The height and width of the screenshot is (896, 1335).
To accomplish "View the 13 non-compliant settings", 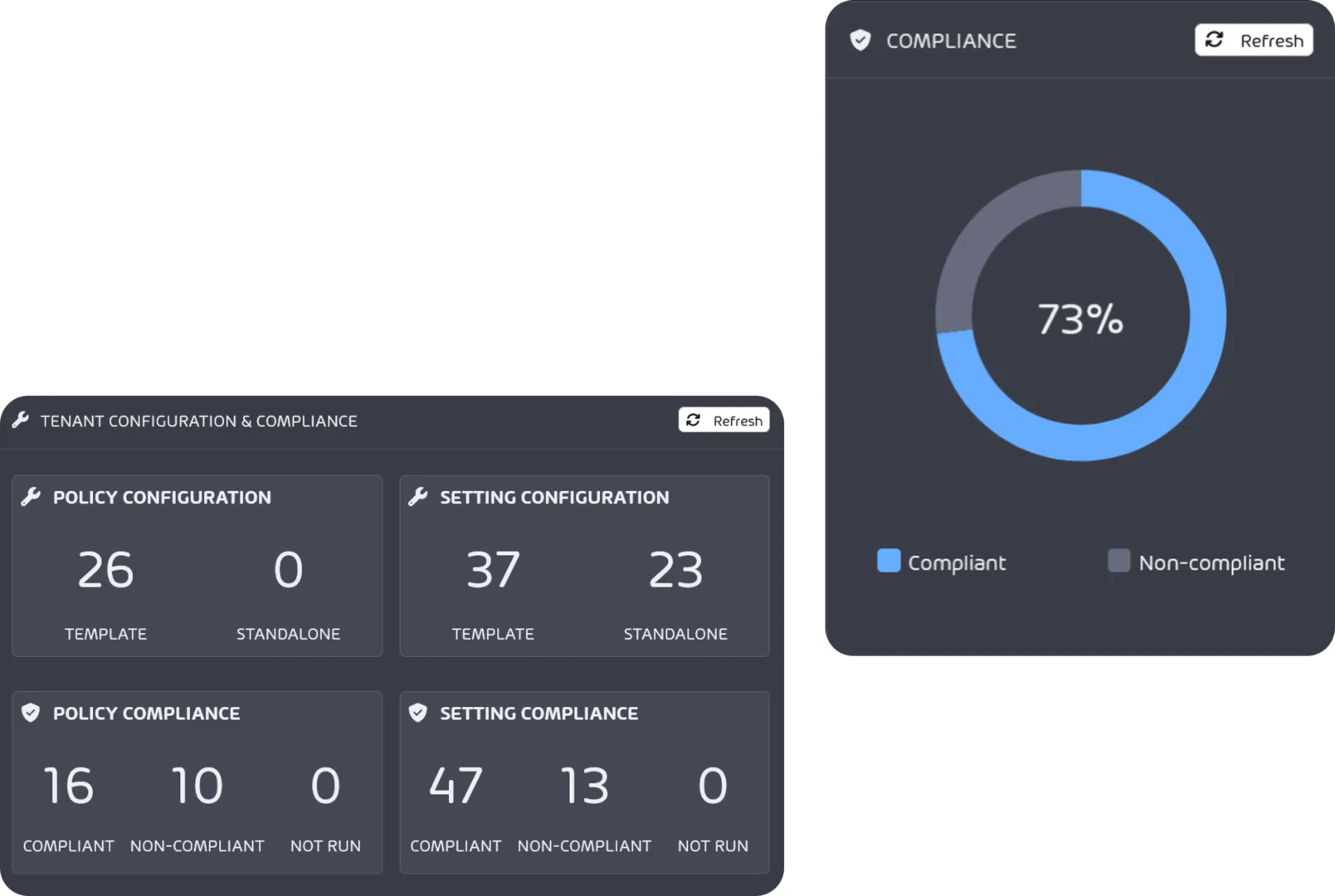I will pyautogui.click(x=584, y=786).
